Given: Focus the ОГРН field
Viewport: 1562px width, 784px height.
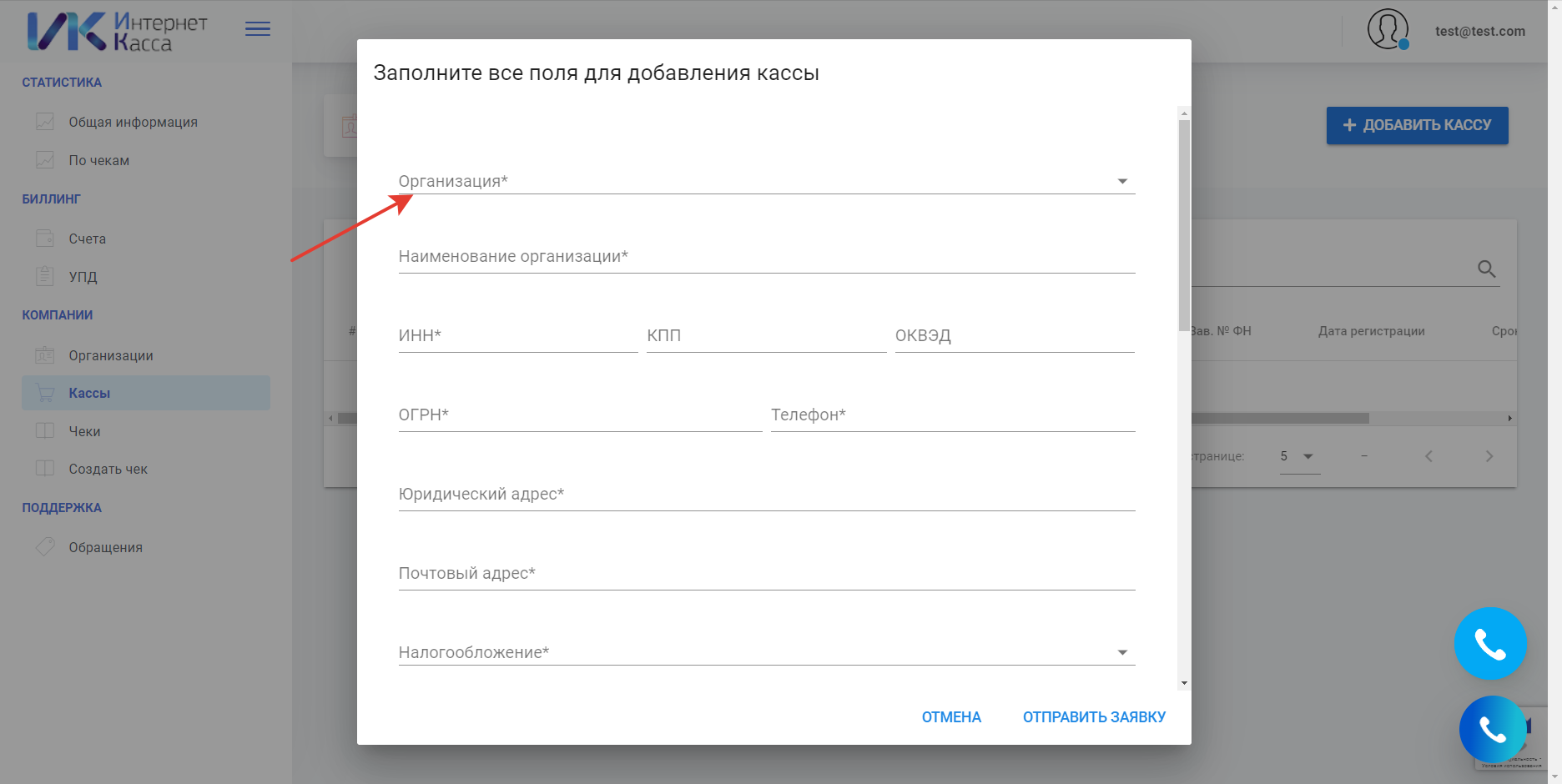Looking at the screenshot, I should [580, 415].
